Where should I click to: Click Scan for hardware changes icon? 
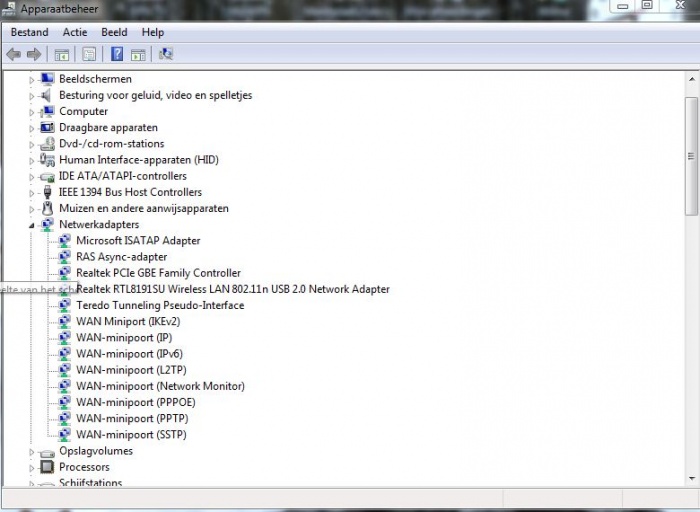[166, 54]
